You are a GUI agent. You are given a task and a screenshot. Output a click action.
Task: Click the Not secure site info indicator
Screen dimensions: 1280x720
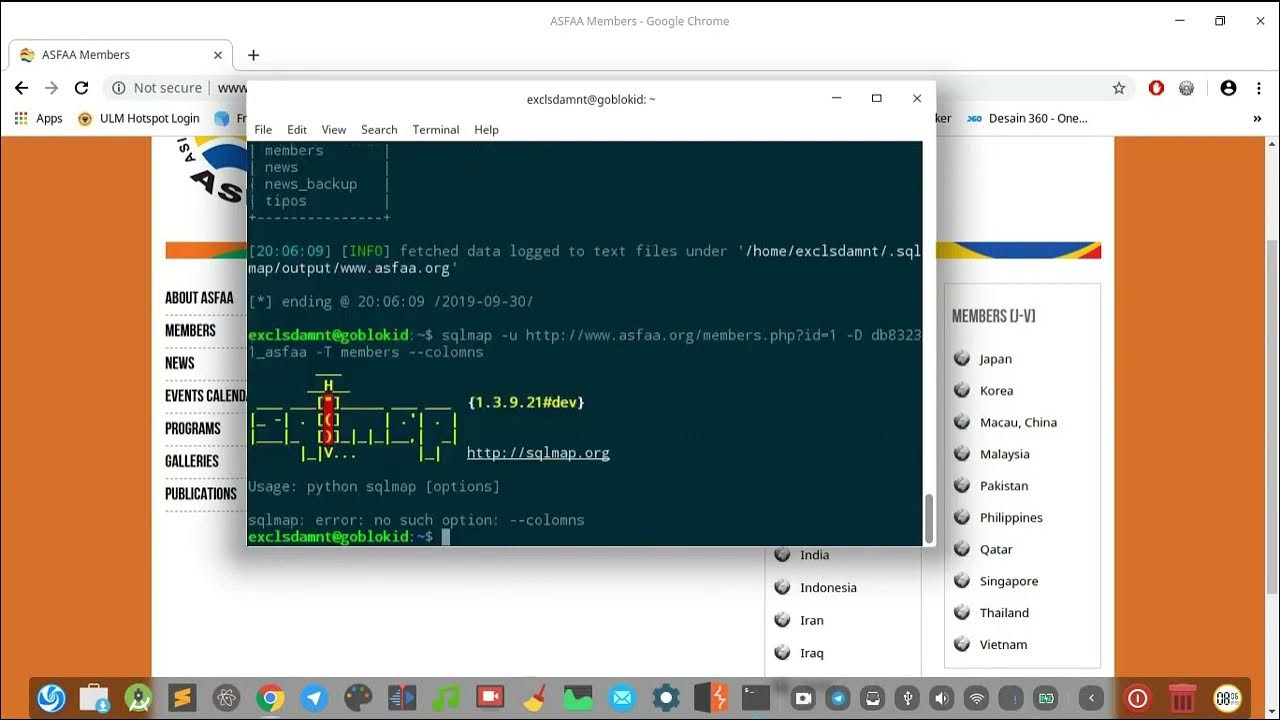coord(157,88)
